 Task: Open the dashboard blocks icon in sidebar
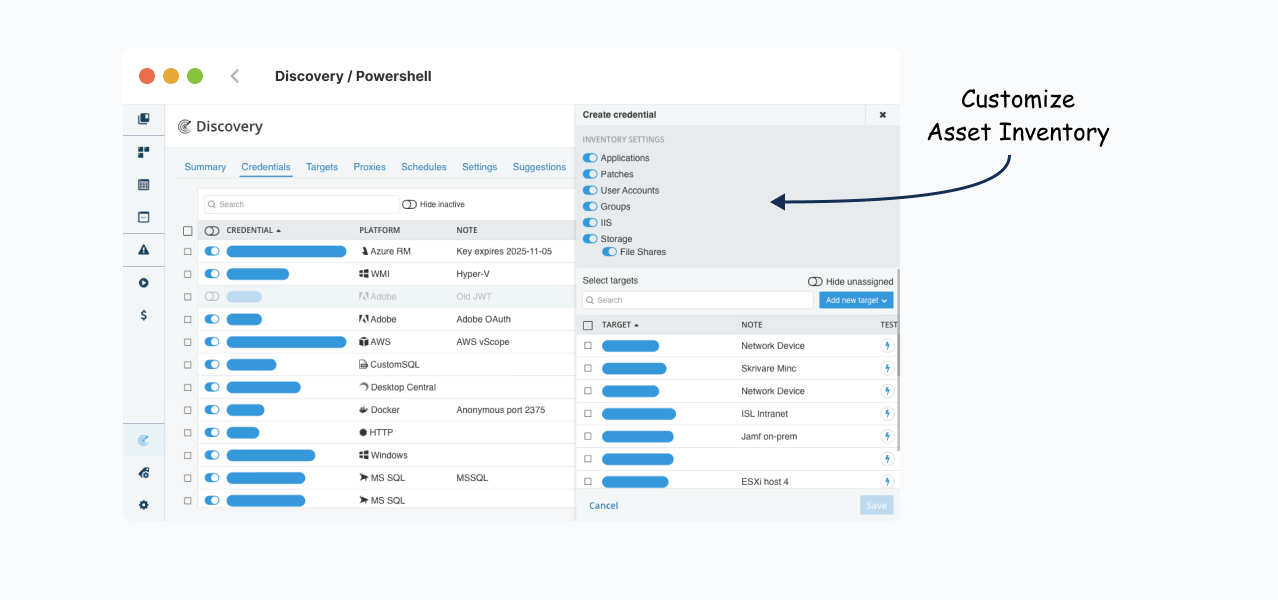tap(144, 152)
